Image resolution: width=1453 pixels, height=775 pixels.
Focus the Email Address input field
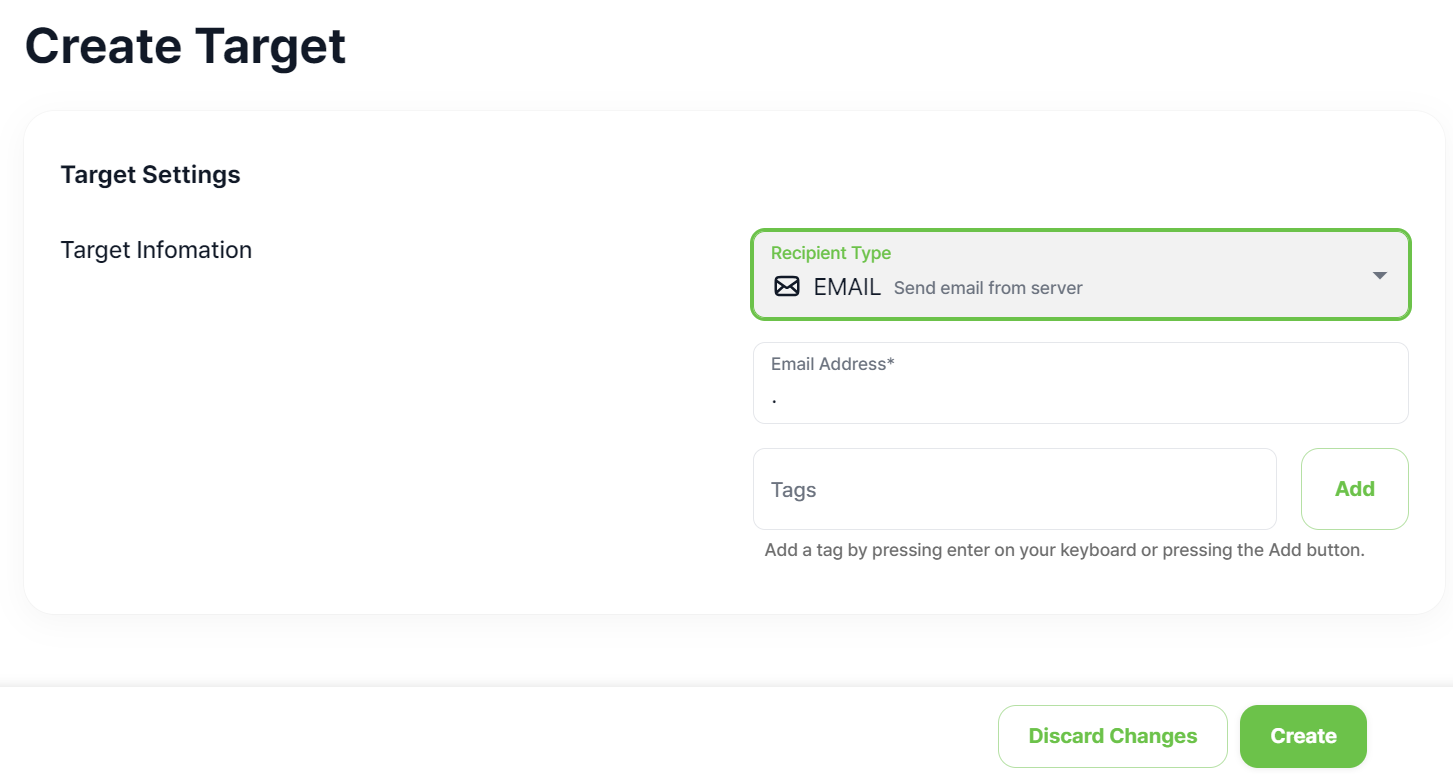[x=1080, y=395]
